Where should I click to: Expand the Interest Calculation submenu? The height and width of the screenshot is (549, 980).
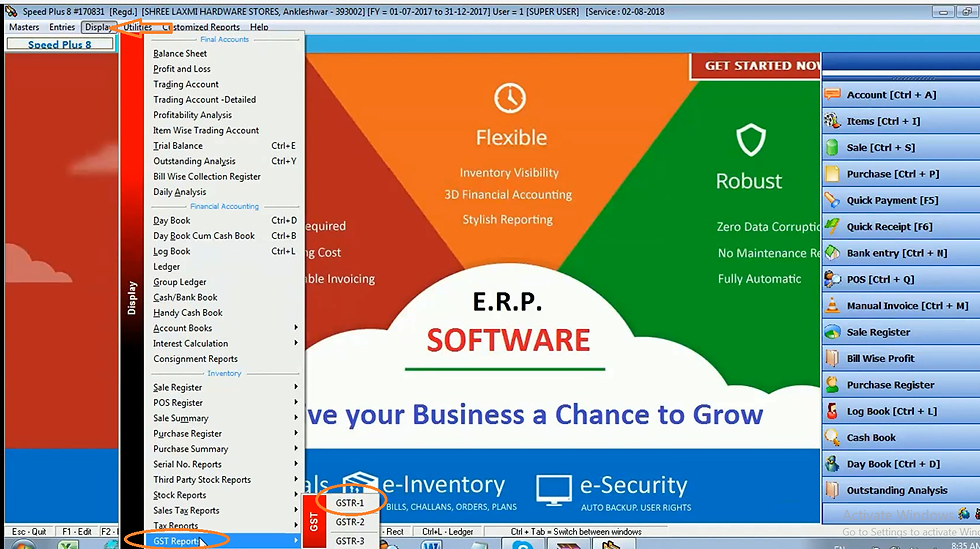224,343
